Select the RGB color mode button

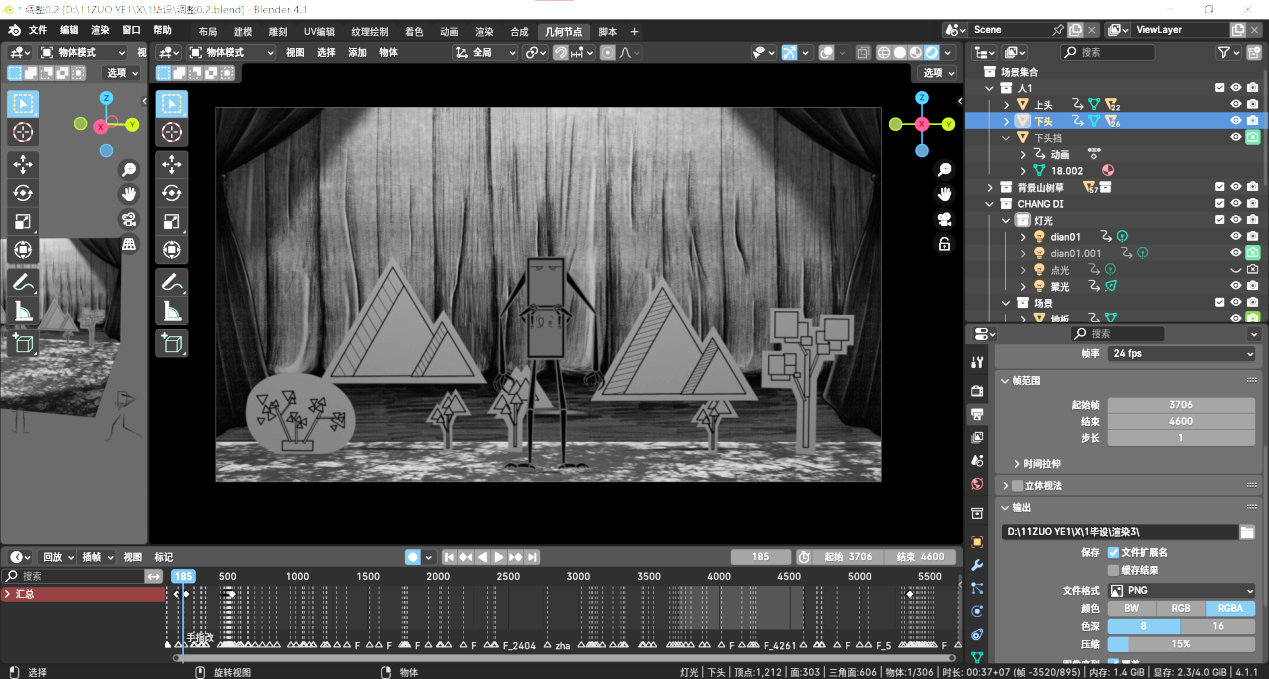pyautogui.click(x=1181, y=608)
